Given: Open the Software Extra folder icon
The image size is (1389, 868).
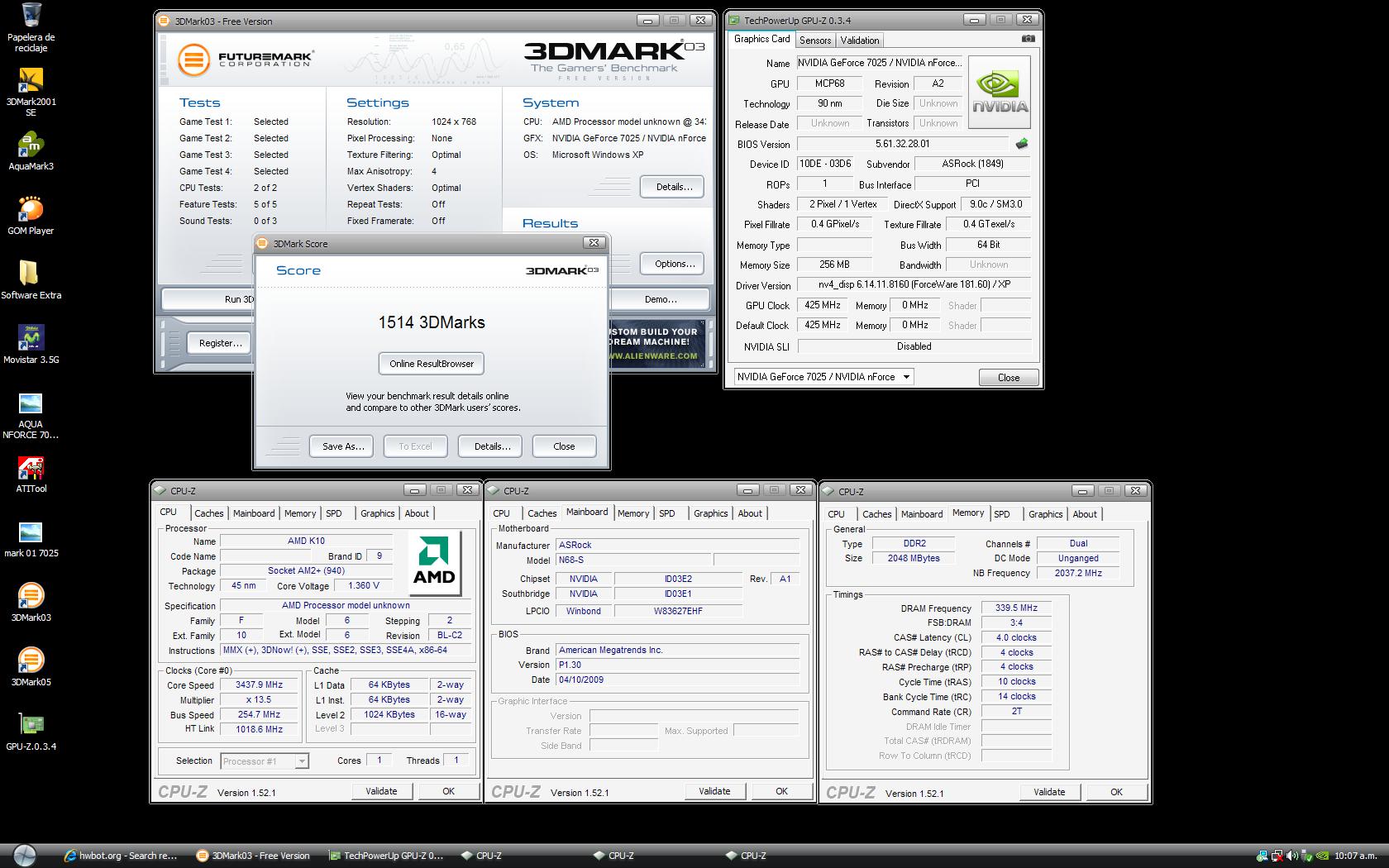Looking at the screenshot, I should [31, 280].
